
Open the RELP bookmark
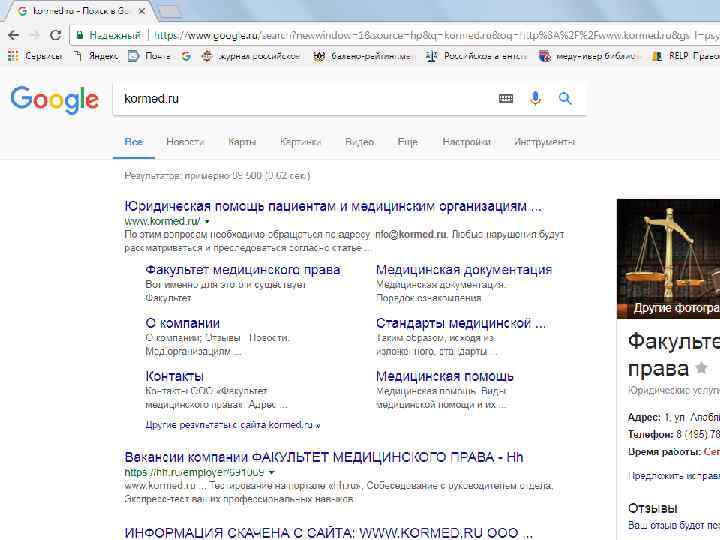(x=686, y=56)
